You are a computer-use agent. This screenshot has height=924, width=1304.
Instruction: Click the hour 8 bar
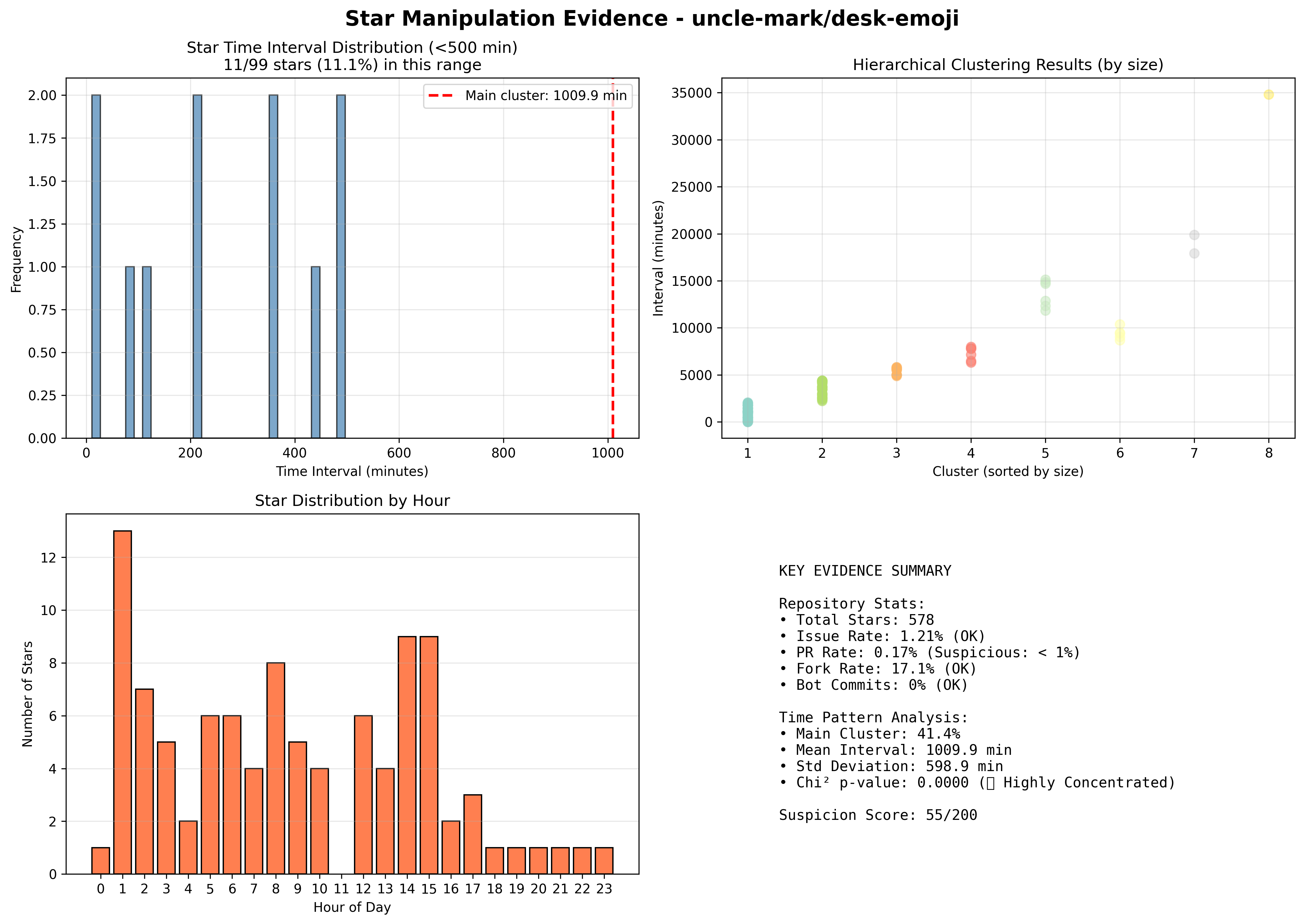click(x=276, y=768)
